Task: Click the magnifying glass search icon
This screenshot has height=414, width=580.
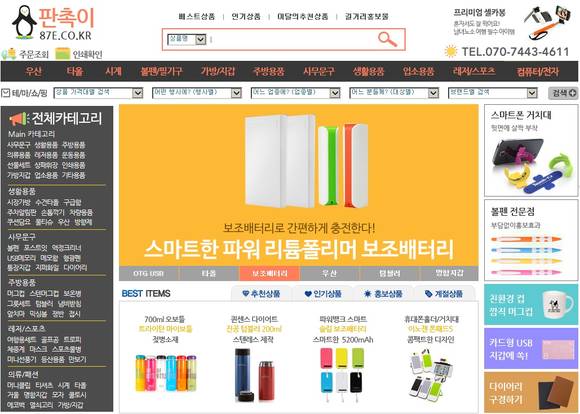Action: coord(387,39)
